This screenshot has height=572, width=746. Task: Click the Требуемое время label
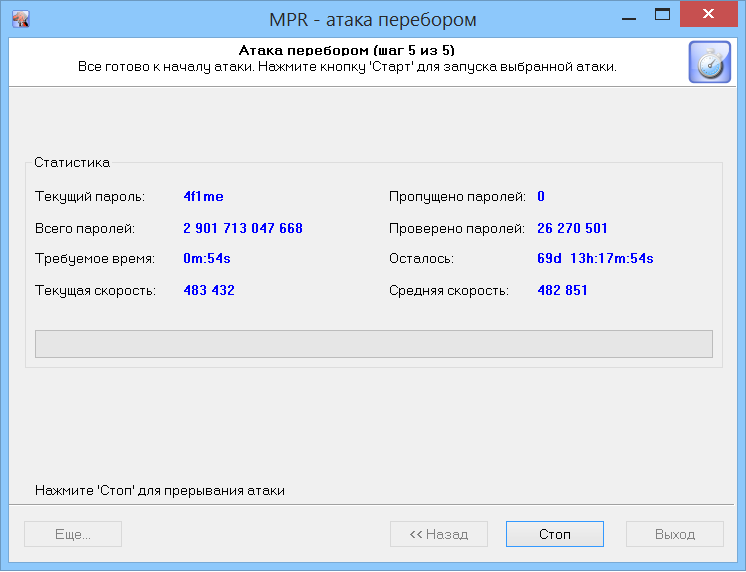[x=95, y=259]
